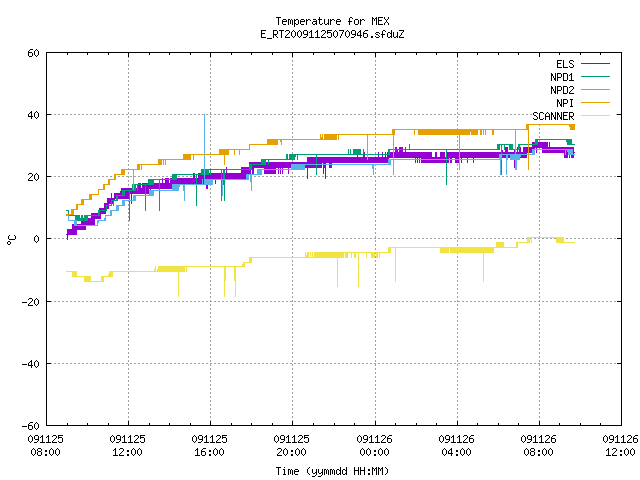This screenshot has height=480, width=640.
Task: Click the NPI legend label
Action: pos(565,103)
